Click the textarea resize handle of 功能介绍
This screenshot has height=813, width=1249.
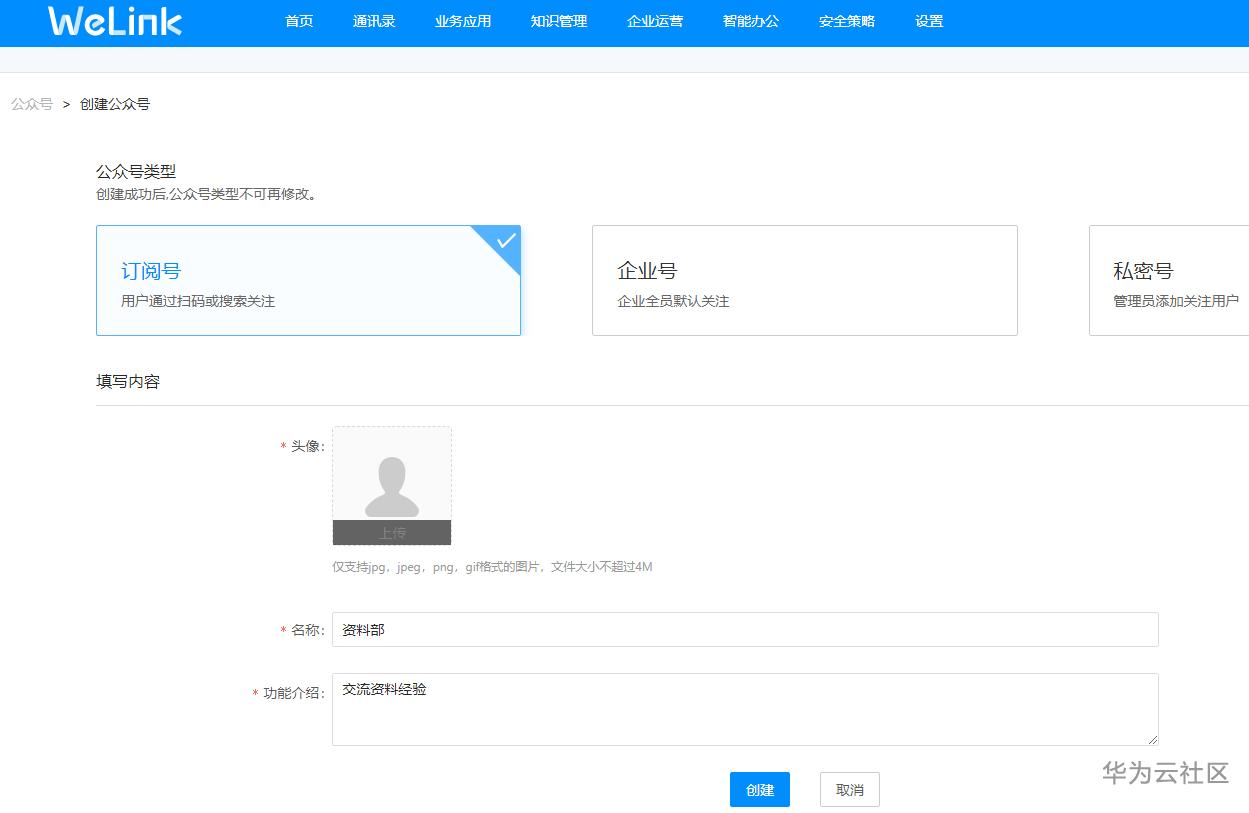tap(1152, 739)
